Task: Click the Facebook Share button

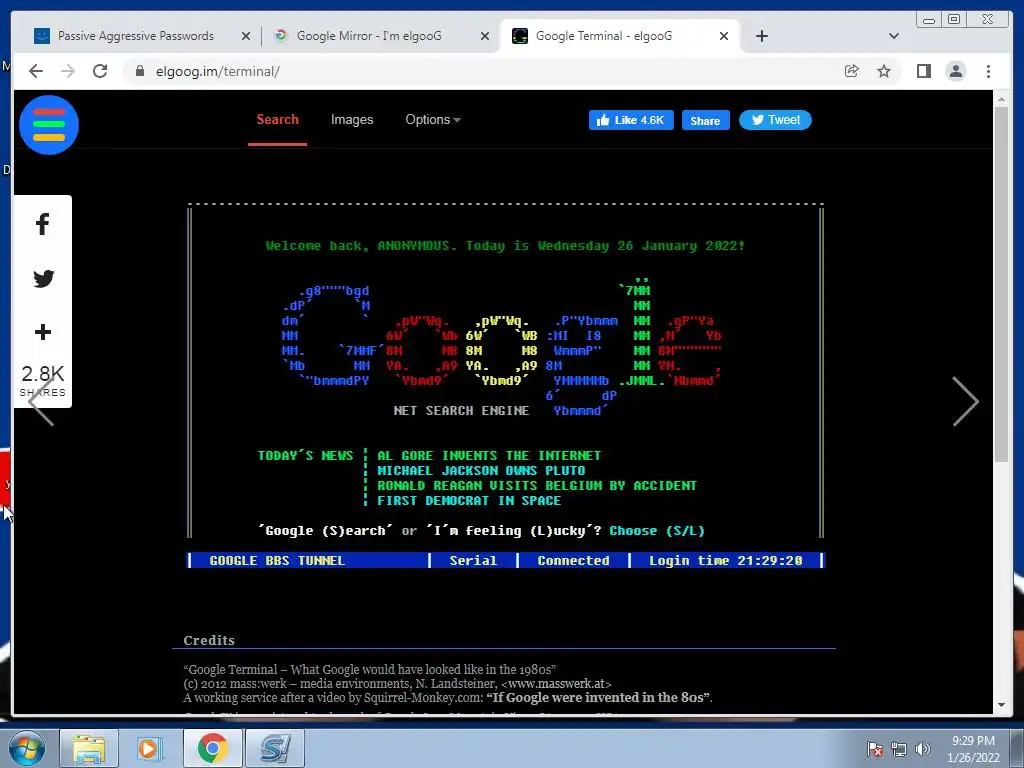Action: [705, 120]
